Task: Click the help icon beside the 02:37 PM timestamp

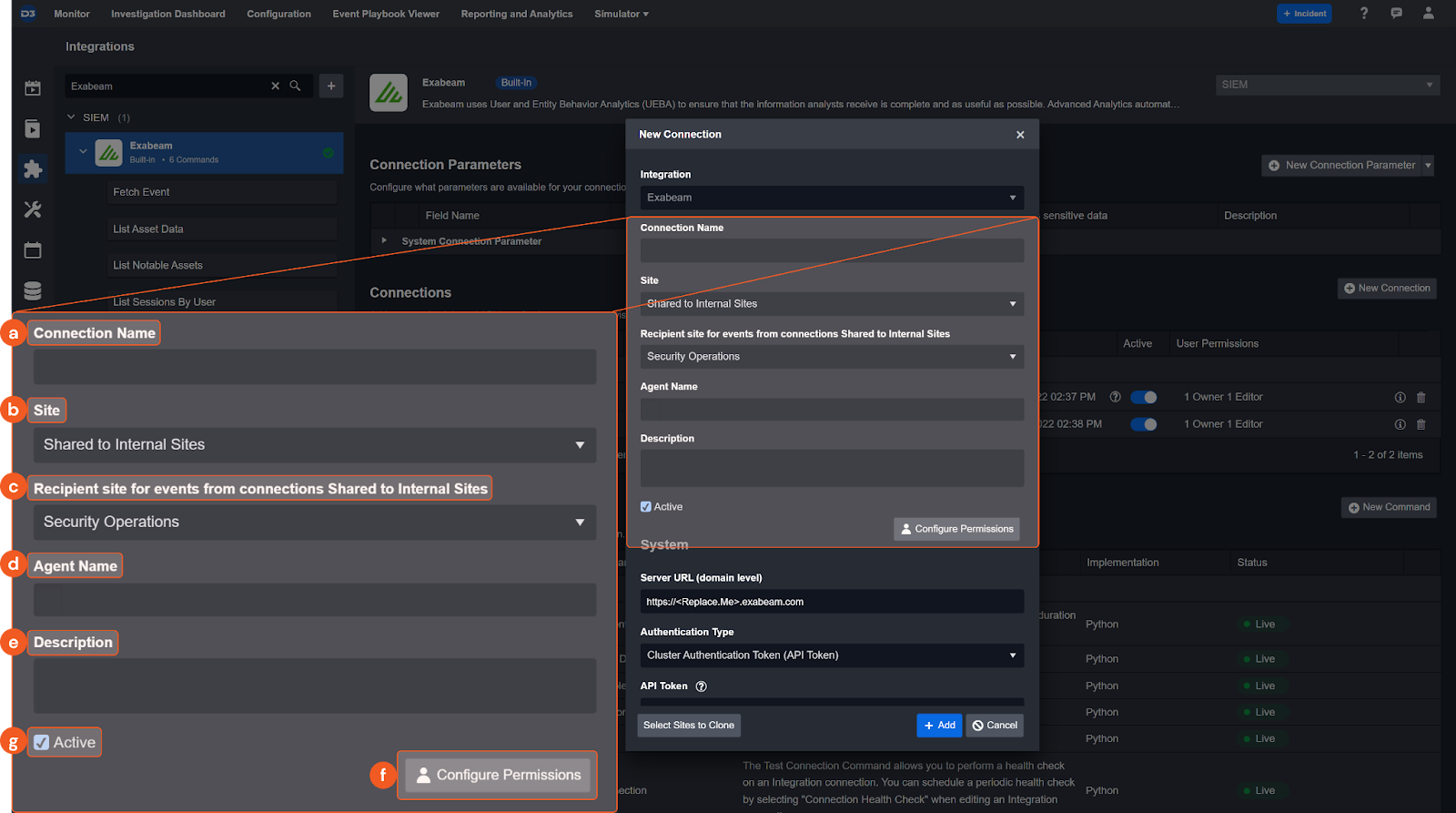Action: pos(1115,397)
